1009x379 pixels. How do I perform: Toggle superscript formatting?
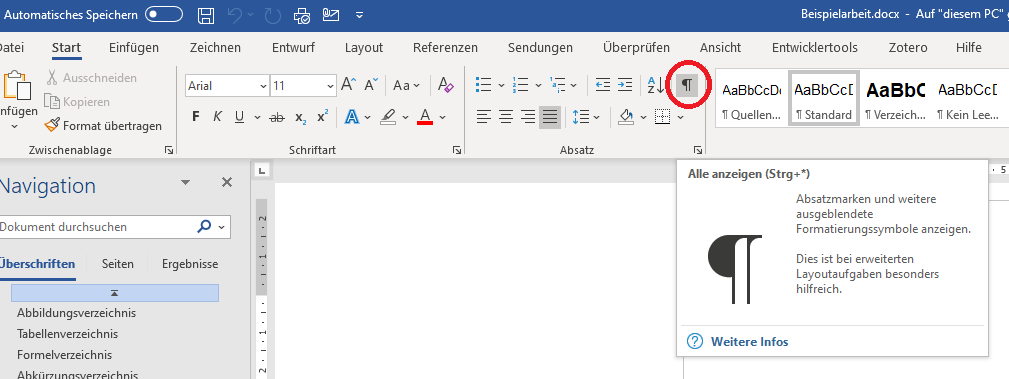tap(322, 116)
